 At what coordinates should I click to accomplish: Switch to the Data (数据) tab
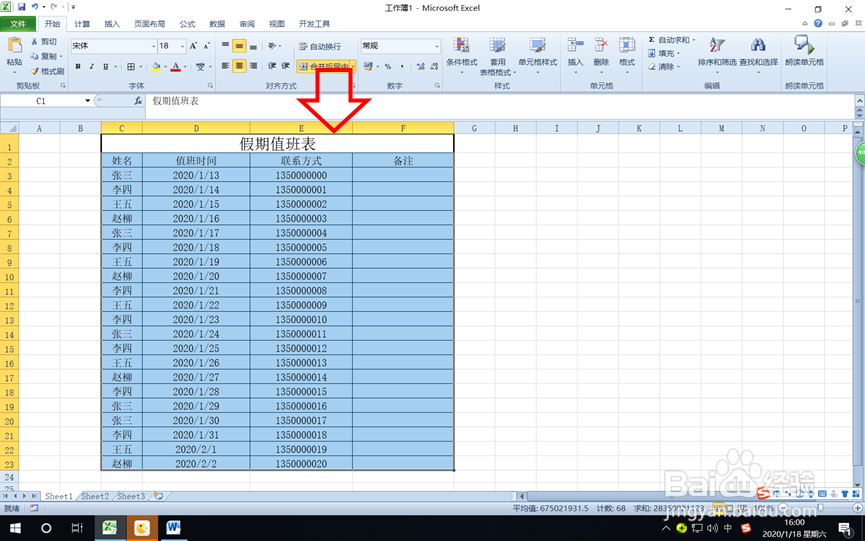coord(217,24)
